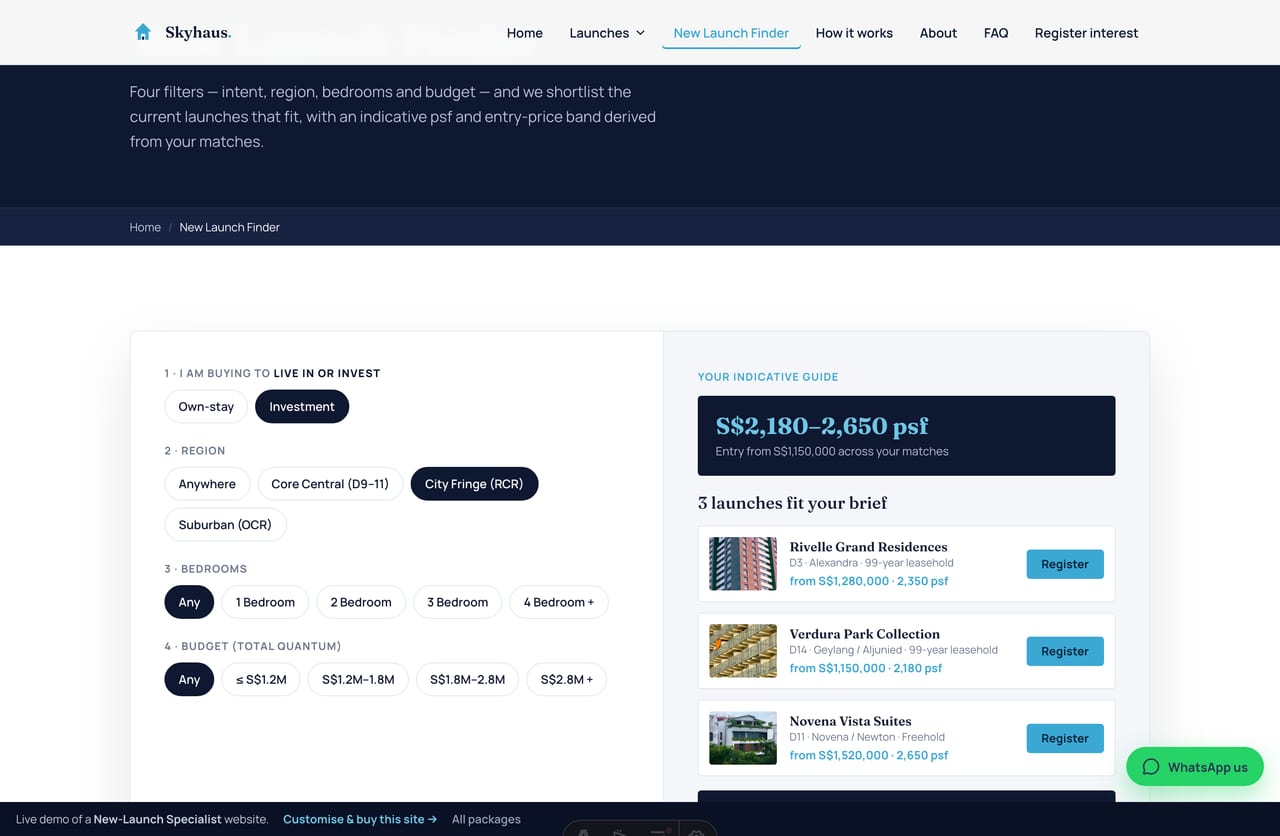
Task: Click the 'New Launch Finder' breadcrumb text
Action: (x=230, y=227)
